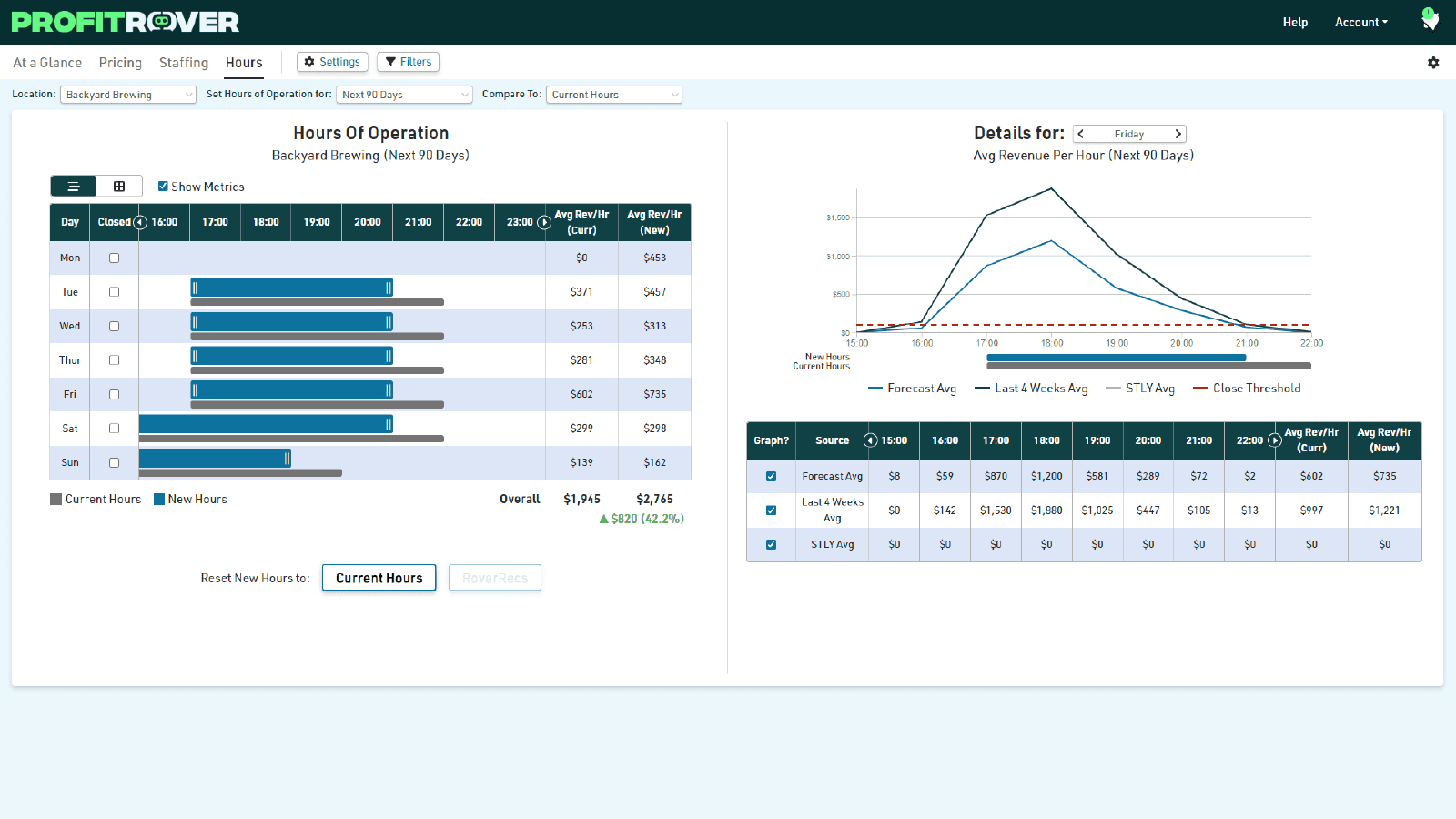Go to previous day in Details
Viewport: 1456px width, 819px height.
point(1081,134)
